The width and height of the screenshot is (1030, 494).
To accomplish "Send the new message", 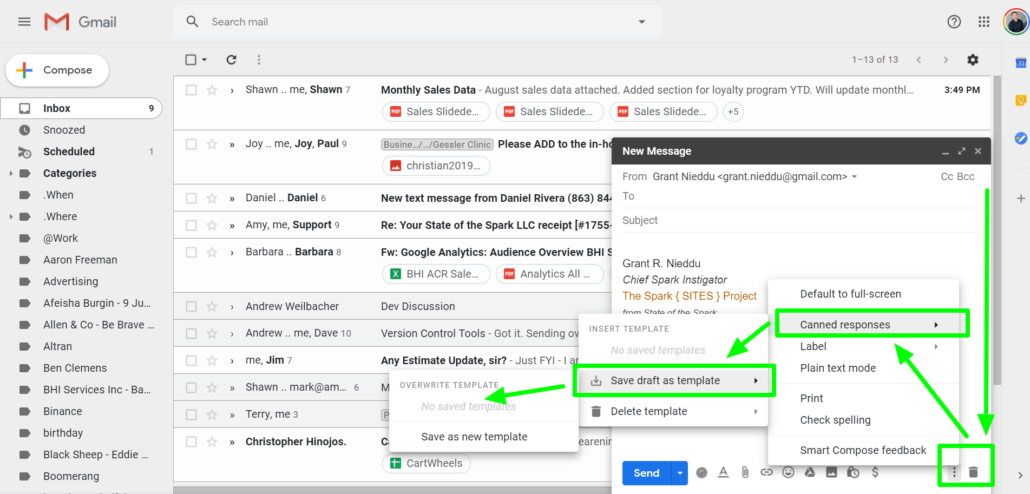I will pyautogui.click(x=646, y=472).
